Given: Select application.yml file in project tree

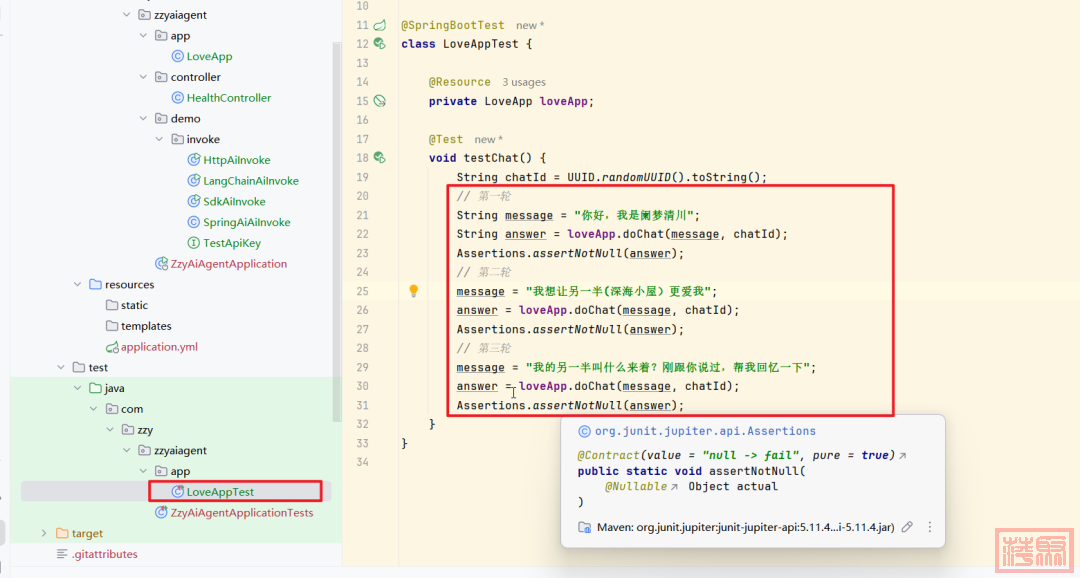Looking at the screenshot, I should point(159,347).
